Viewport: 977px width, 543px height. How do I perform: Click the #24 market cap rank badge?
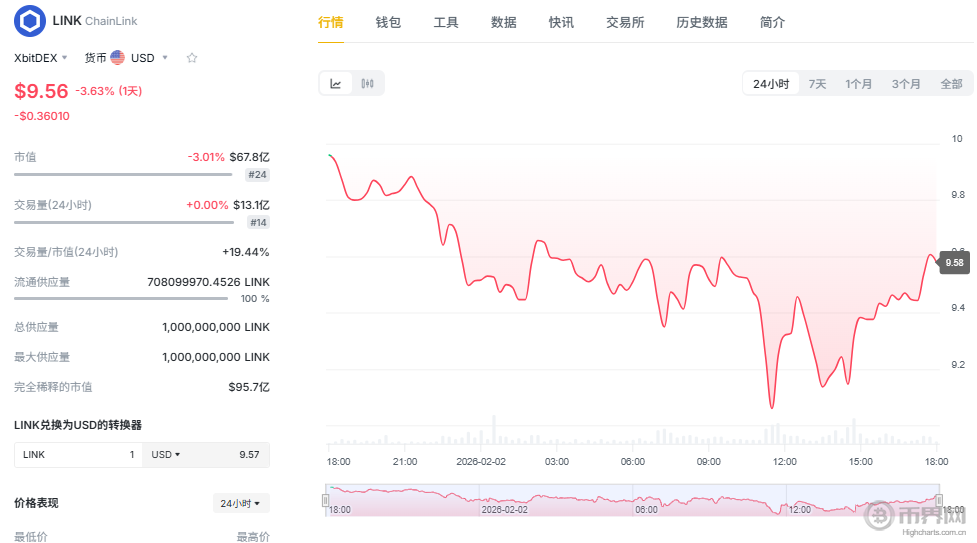click(257, 175)
